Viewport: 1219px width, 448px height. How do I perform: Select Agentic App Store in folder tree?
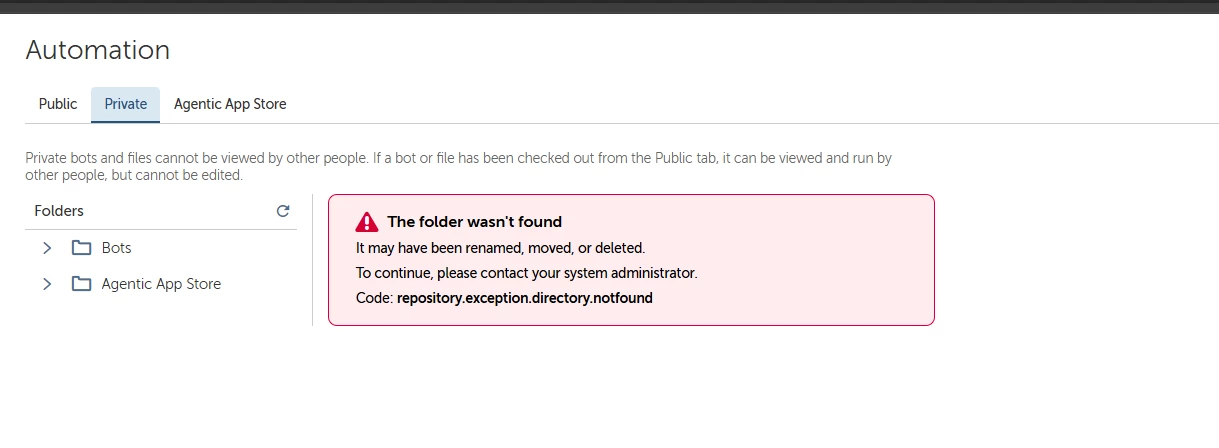(161, 284)
